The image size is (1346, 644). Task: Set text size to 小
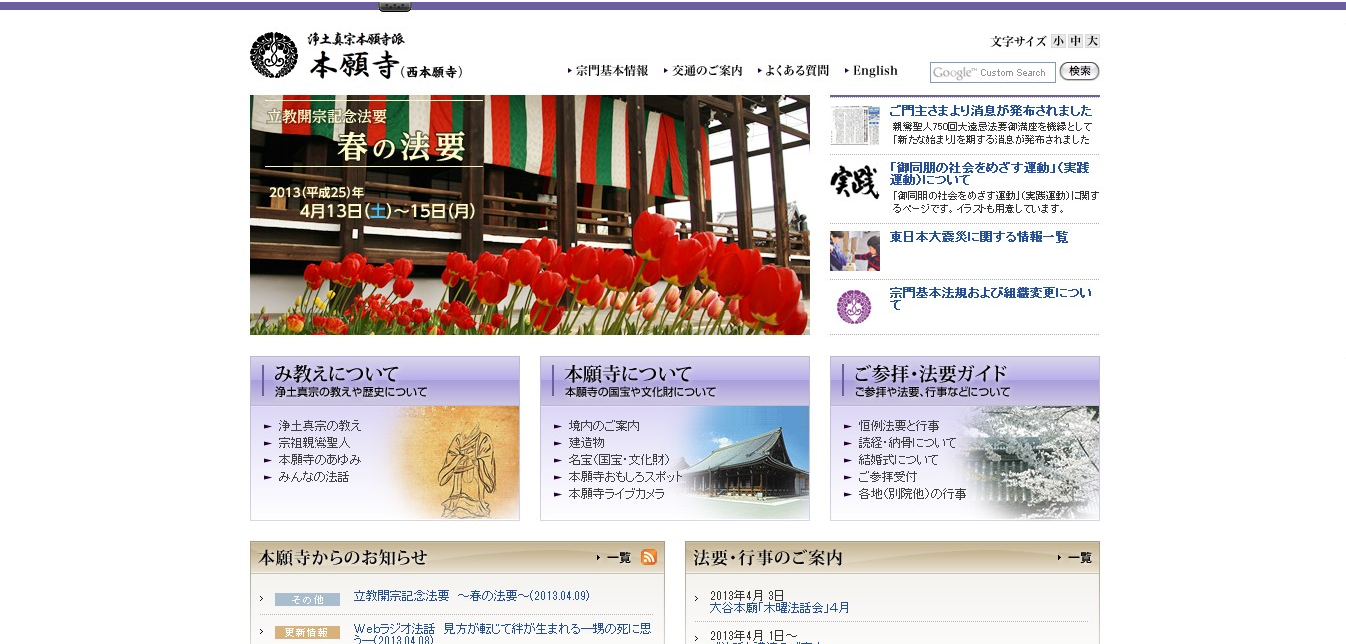pyautogui.click(x=1058, y=41)
